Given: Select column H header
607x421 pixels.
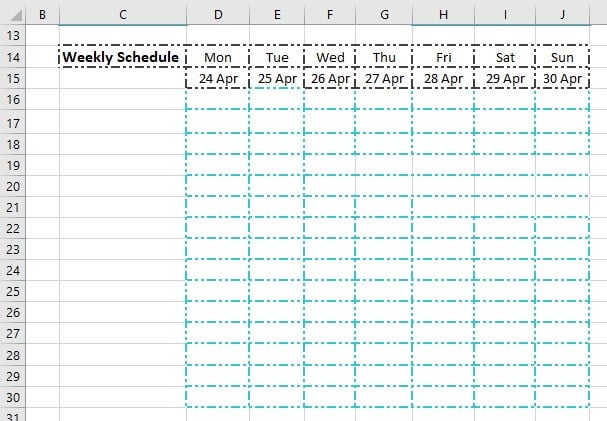Looking at the screenshot, I should 443,15.
